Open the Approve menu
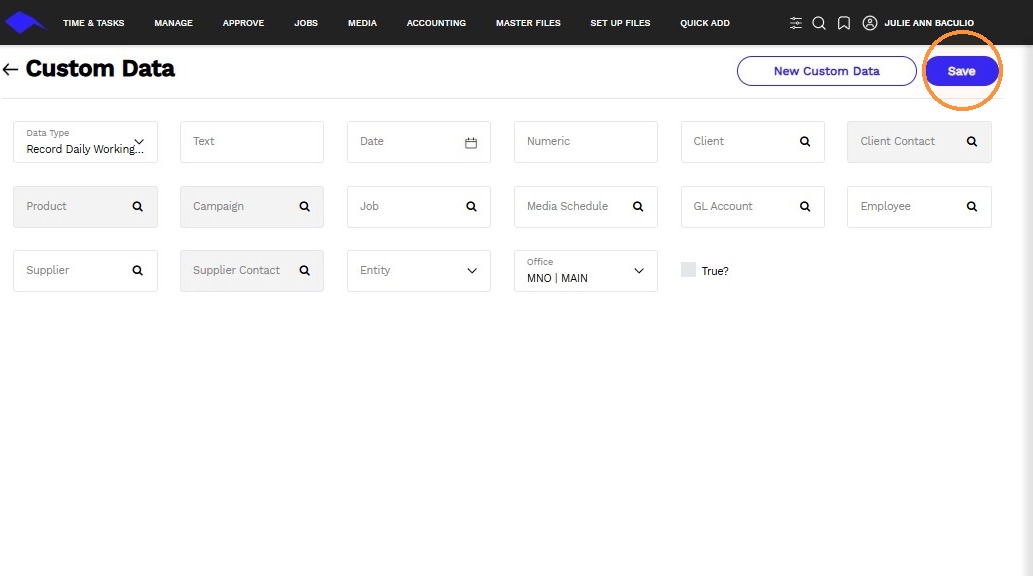 (x=243, y=23)
